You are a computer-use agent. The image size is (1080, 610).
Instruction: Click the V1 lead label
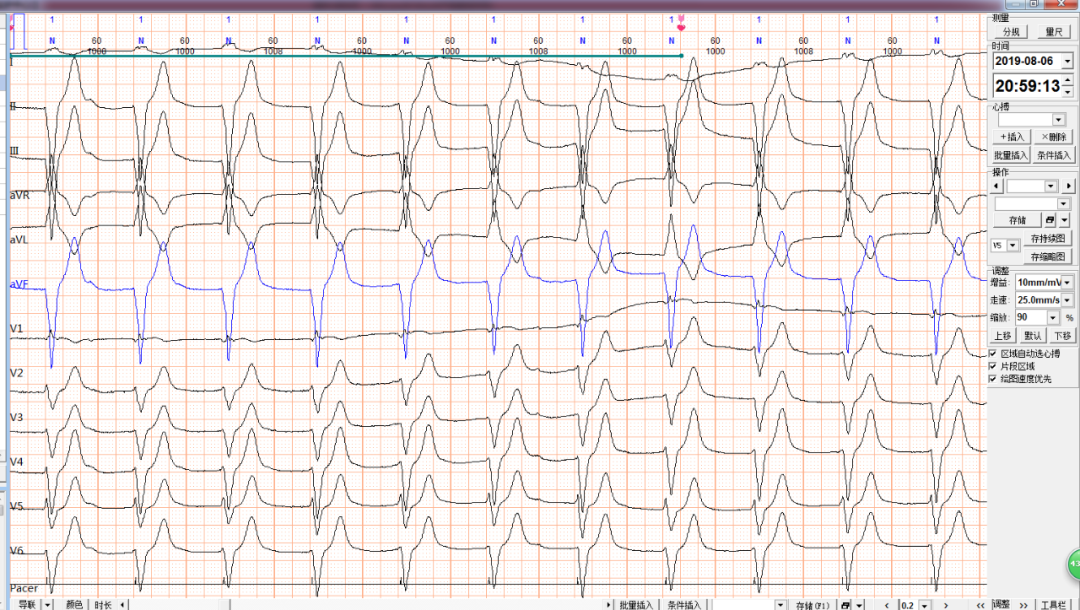tap(17, 328)
